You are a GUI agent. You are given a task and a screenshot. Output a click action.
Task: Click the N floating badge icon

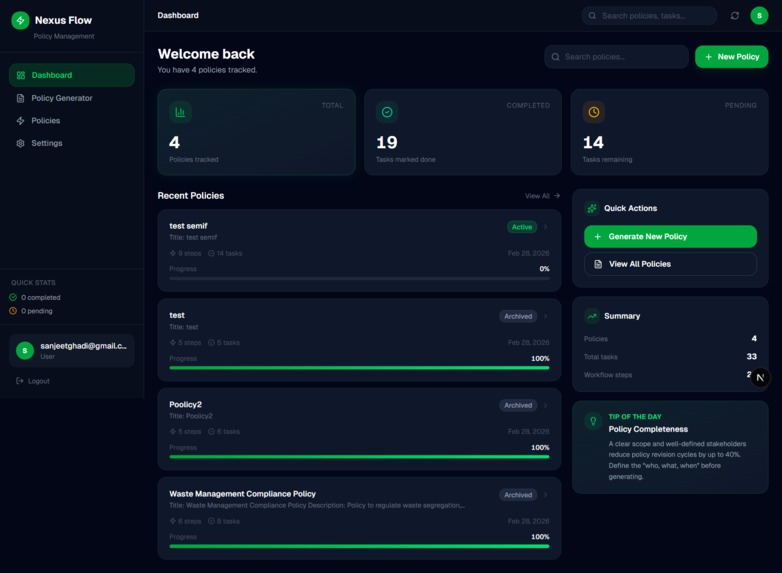coord(760,378)
